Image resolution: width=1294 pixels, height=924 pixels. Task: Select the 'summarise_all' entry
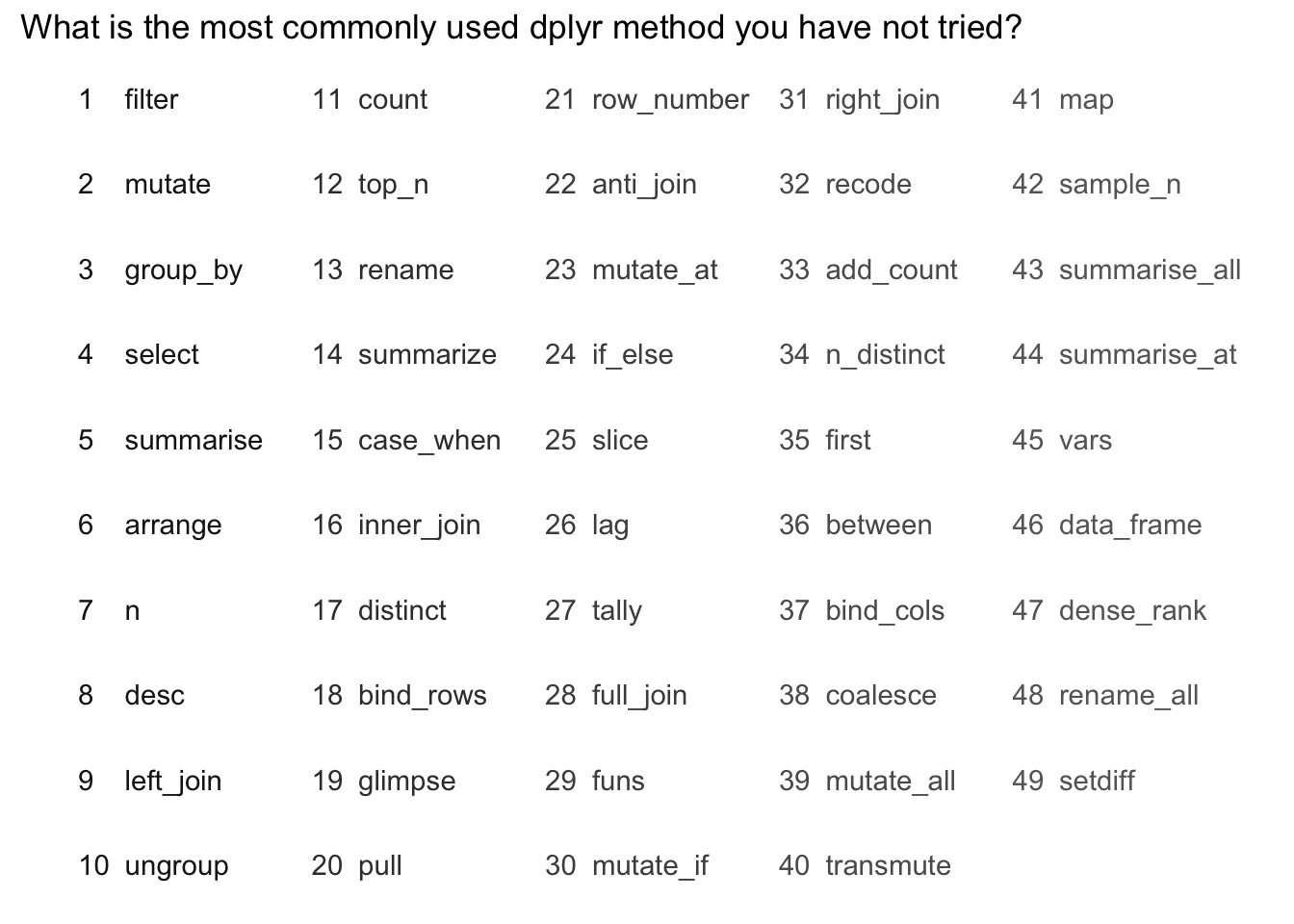(1150, 270)
